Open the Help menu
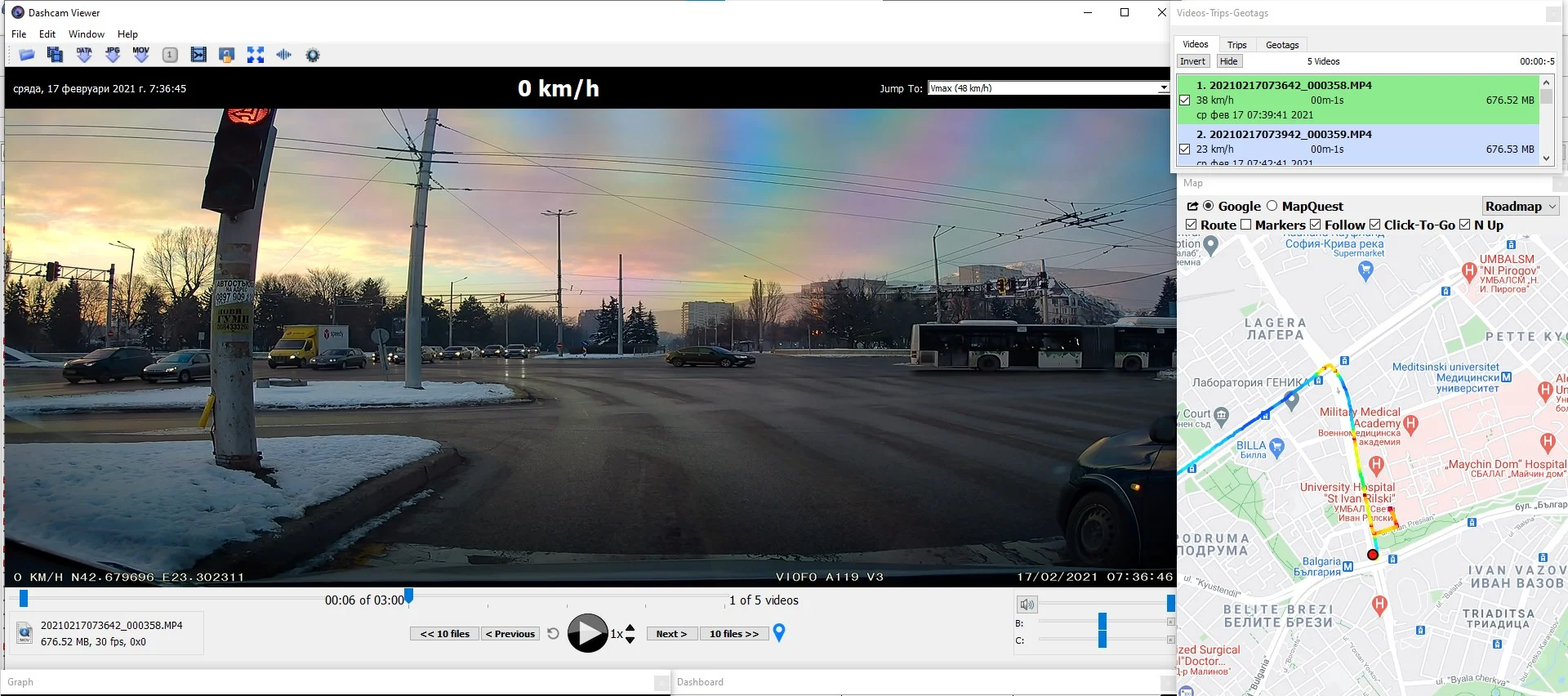Screen dimensions: 1568x696 click(x=127, y=34)
